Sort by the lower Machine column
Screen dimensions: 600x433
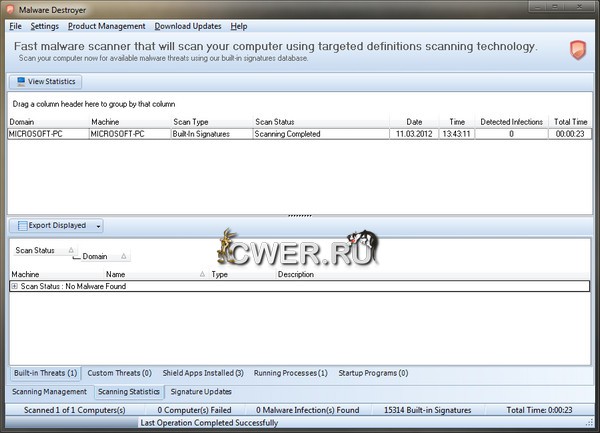pos(57,274)
